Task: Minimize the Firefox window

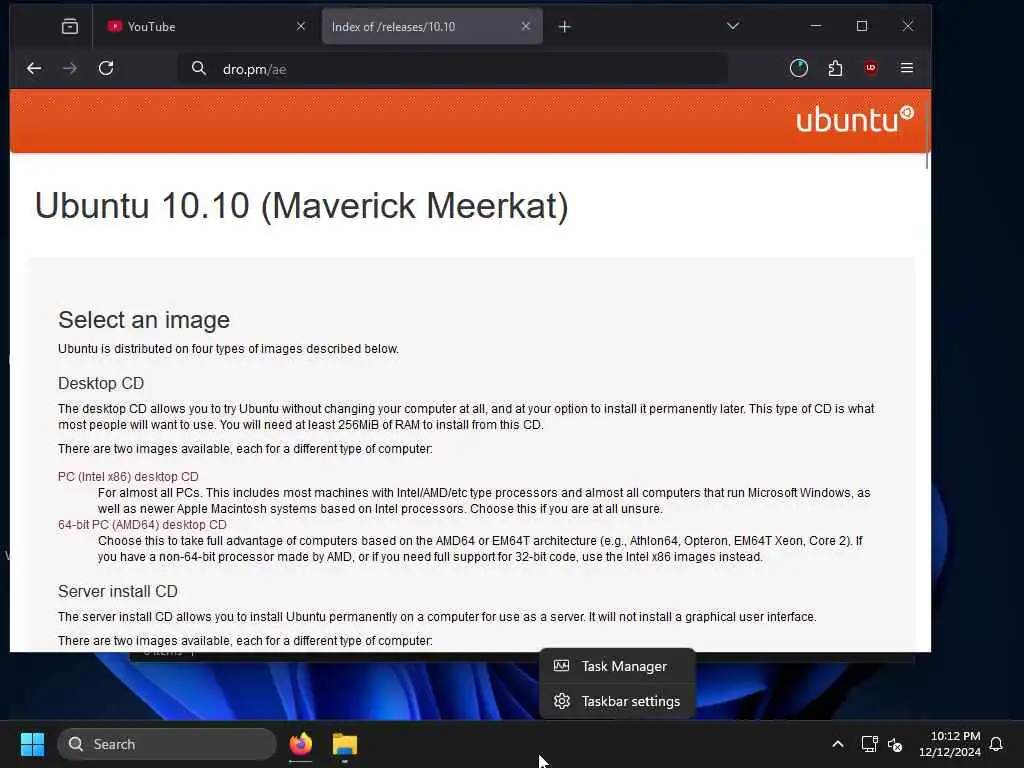Action: 816,26
